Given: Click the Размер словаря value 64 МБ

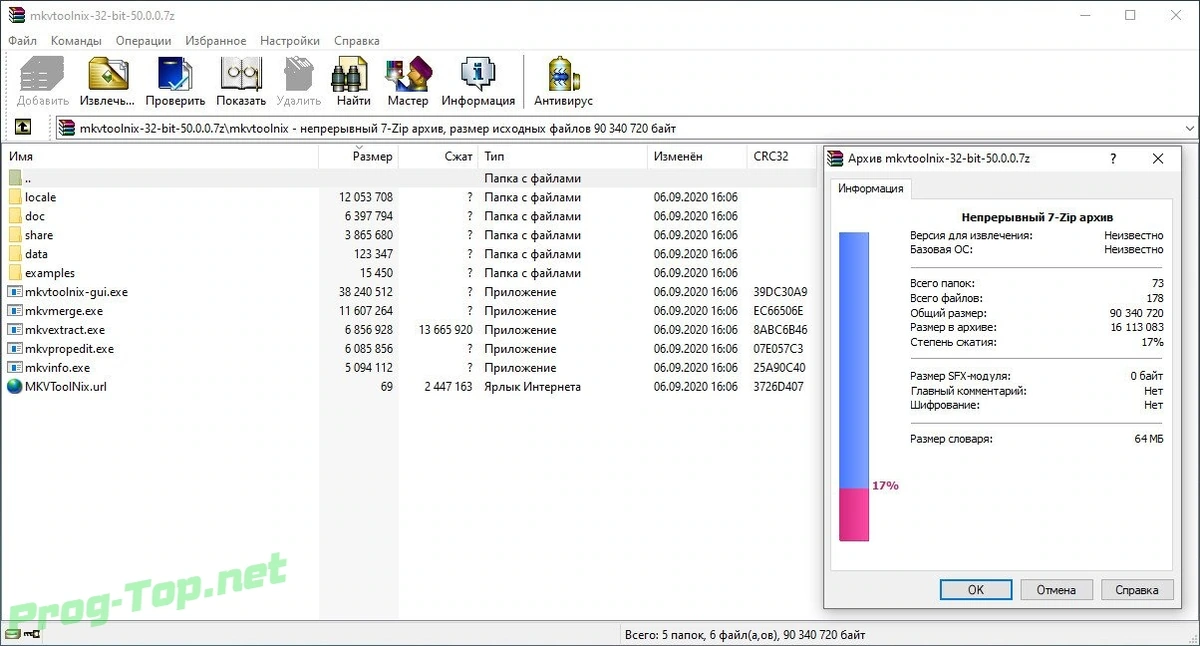Looking at the screenshot, I should pyautogui.click(x=1149, y=439).
